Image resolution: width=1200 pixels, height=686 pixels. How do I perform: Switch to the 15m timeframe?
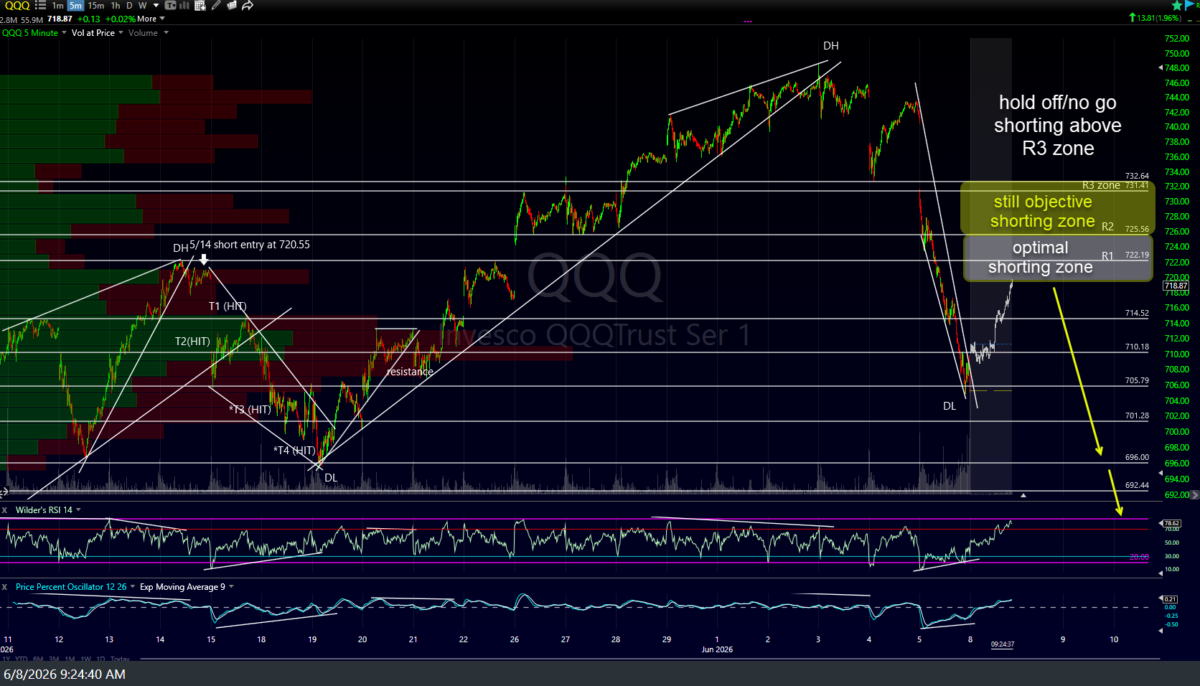point(96,6)
